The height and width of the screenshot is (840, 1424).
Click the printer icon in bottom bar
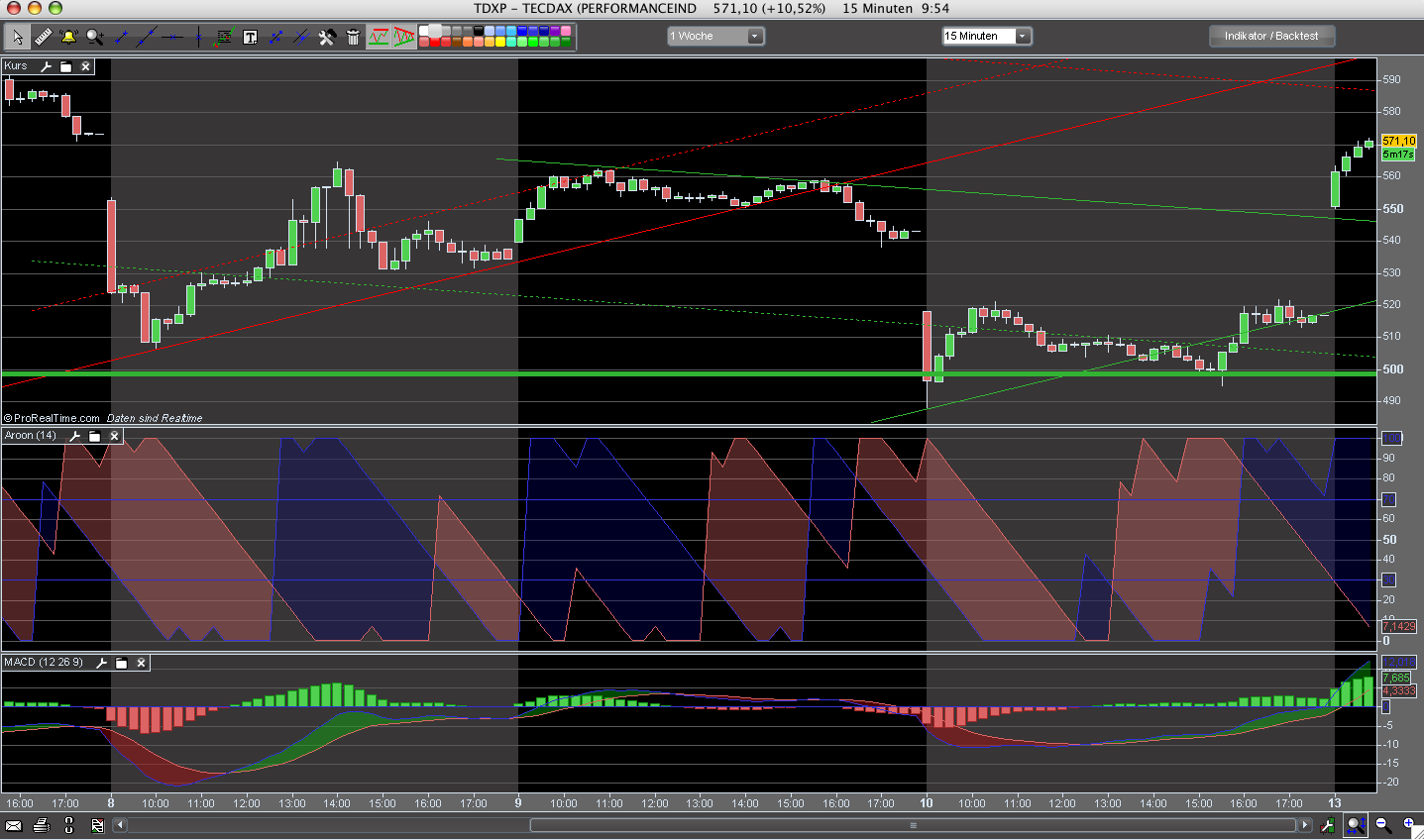click(x=41, y=825)
